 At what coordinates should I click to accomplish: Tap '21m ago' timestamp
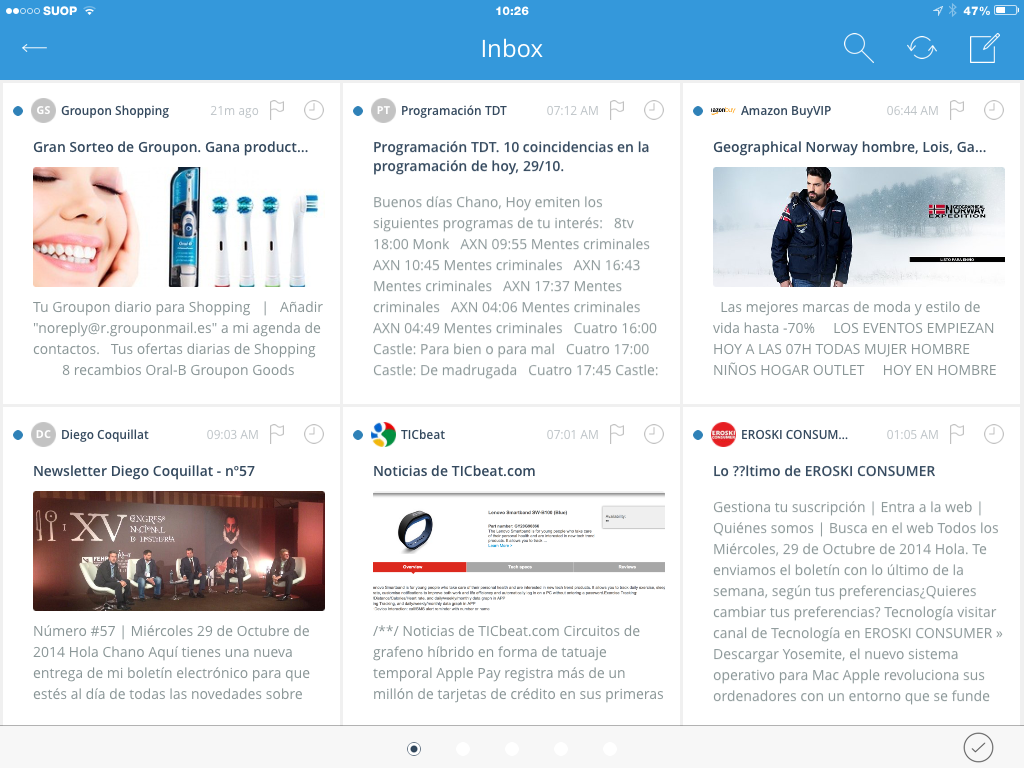click(x=234, y=110)
